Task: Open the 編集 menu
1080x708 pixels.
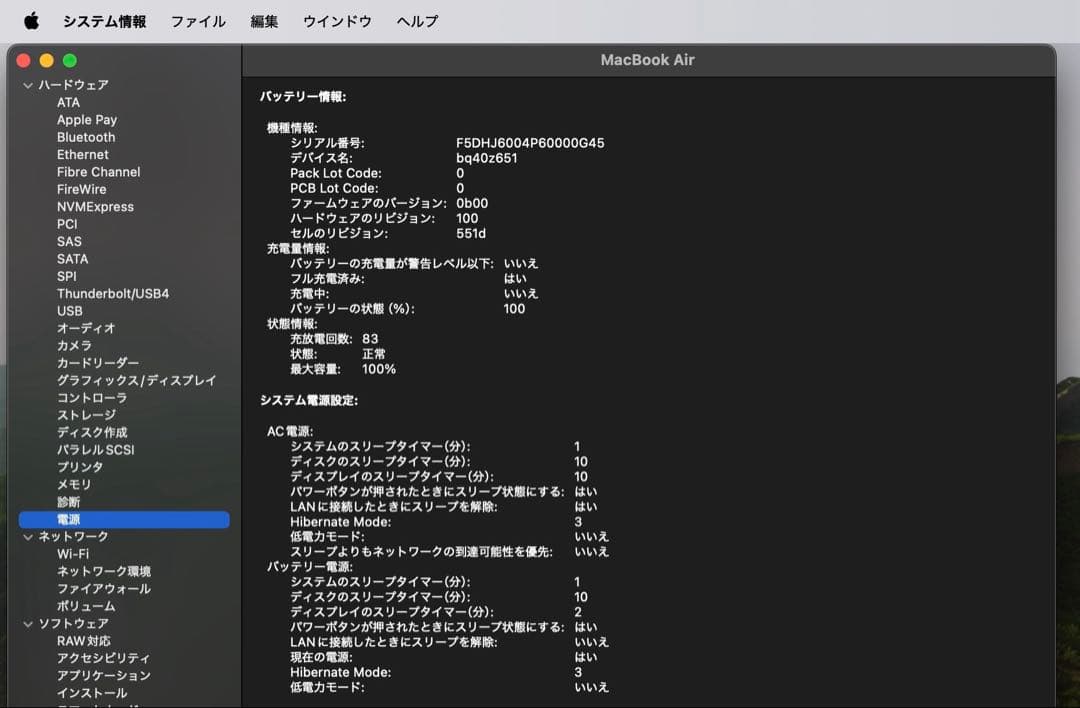Action: tap(264, 20)
